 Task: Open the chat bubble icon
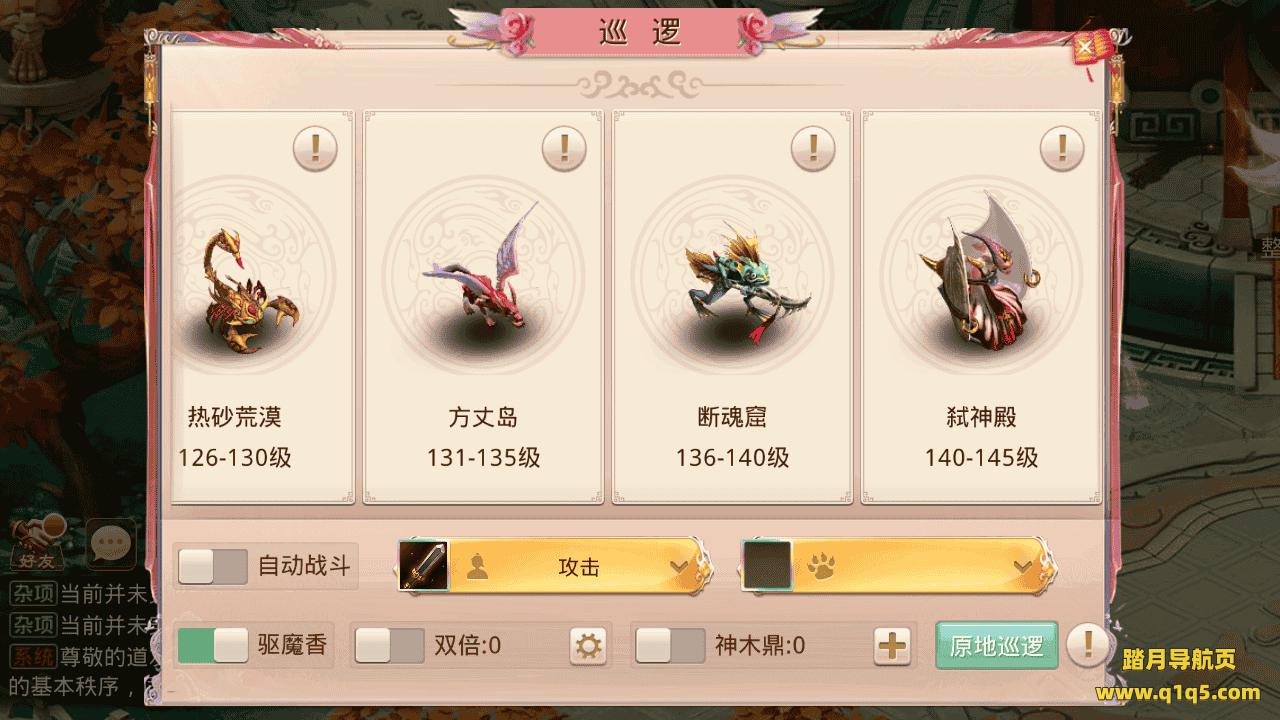[111, 545]
